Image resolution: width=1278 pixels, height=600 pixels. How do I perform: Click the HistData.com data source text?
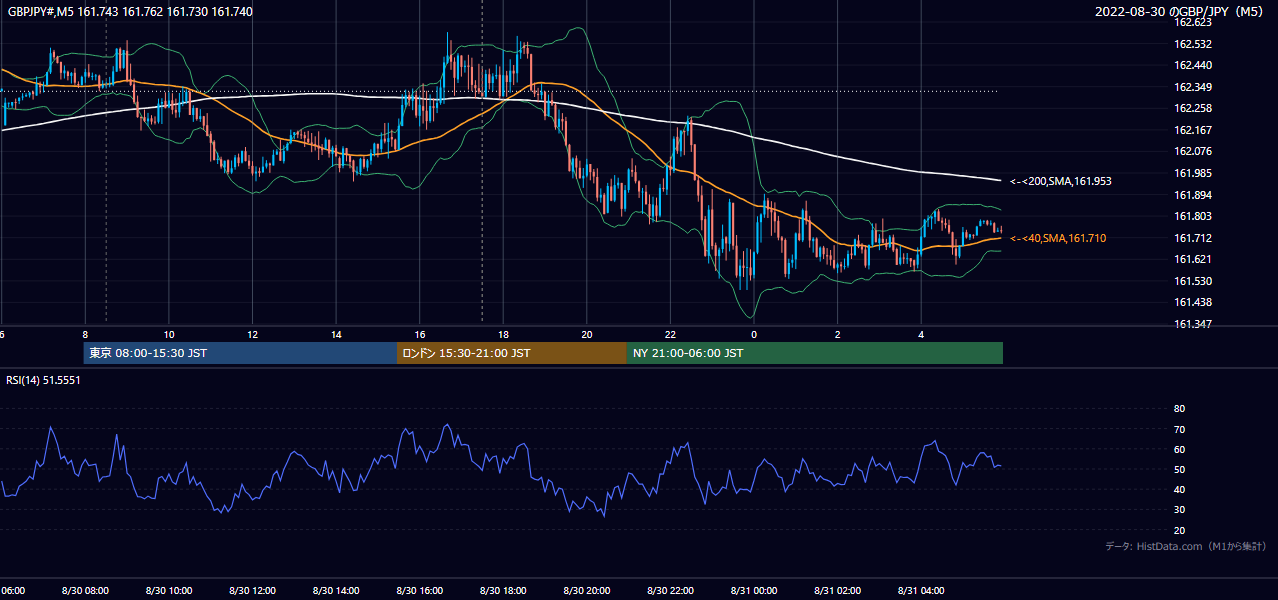pyautogui.click(x=1186, y=546)
